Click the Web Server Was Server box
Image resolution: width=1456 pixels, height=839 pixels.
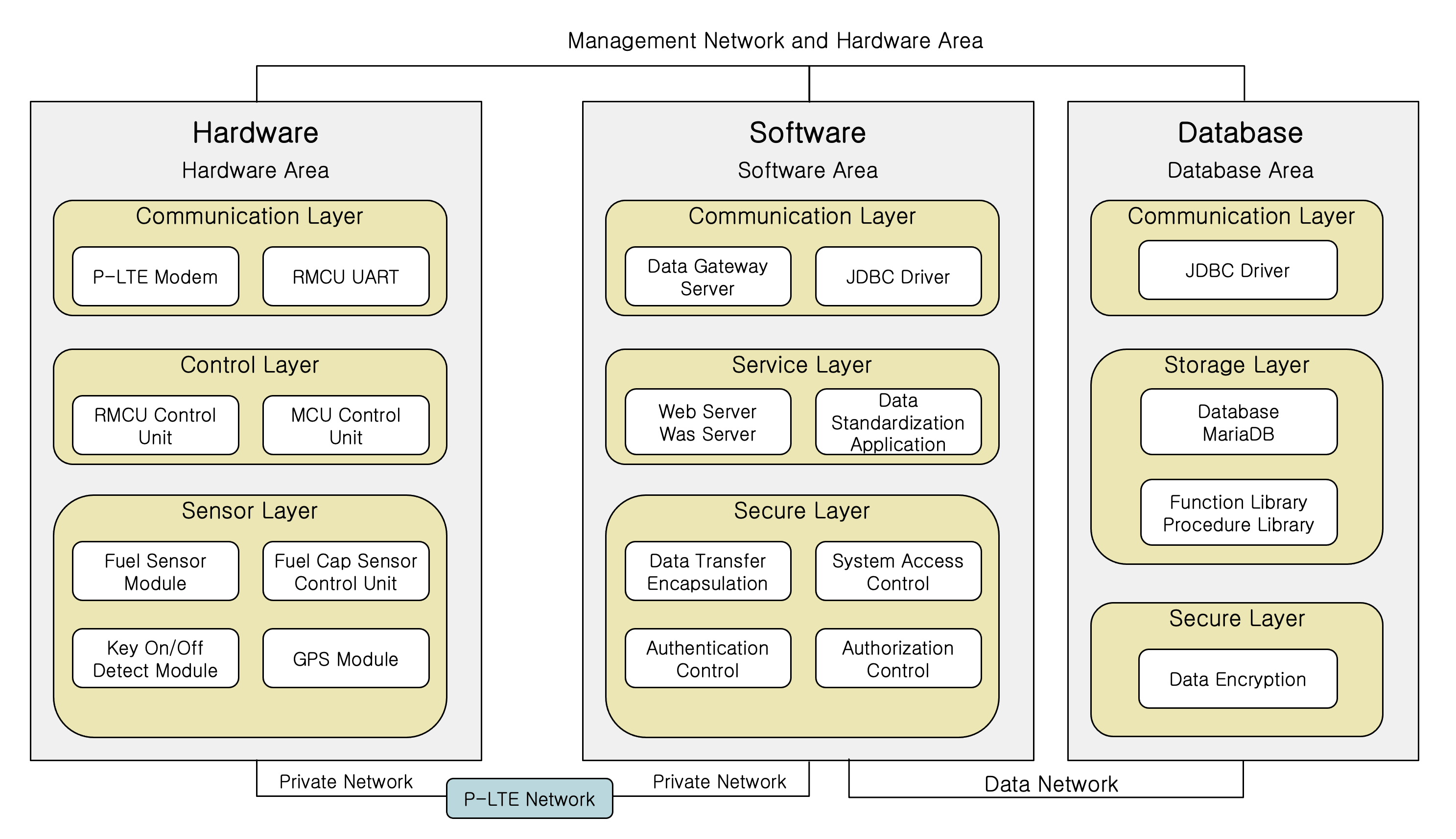(x=707, y=422)
